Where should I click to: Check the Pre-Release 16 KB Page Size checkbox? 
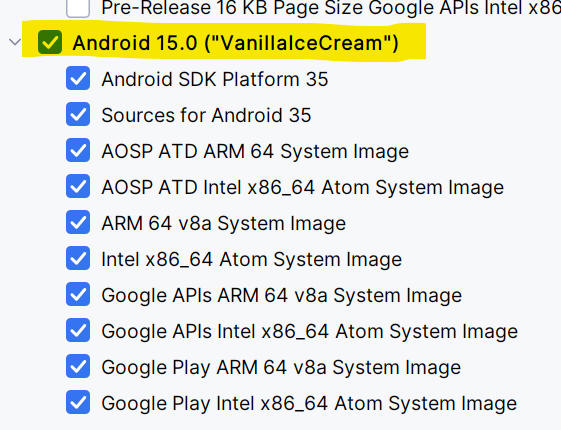pyautogui.click(x=78, y=7)
